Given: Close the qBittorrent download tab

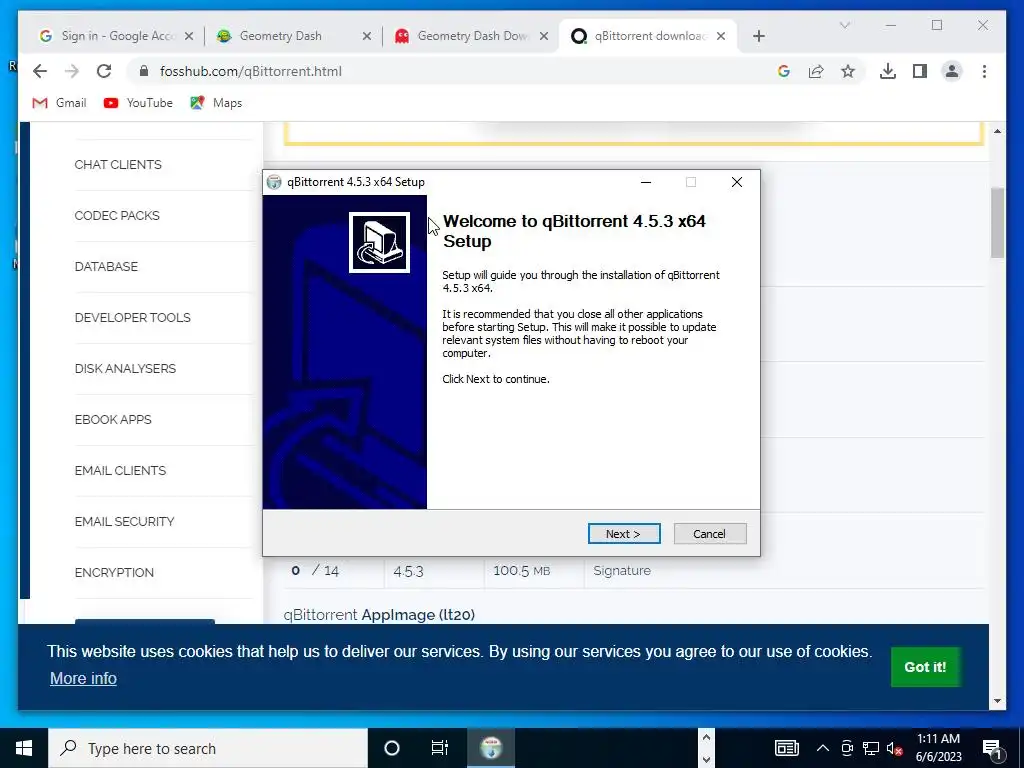Looking at the screenshot, I should 721,36.
